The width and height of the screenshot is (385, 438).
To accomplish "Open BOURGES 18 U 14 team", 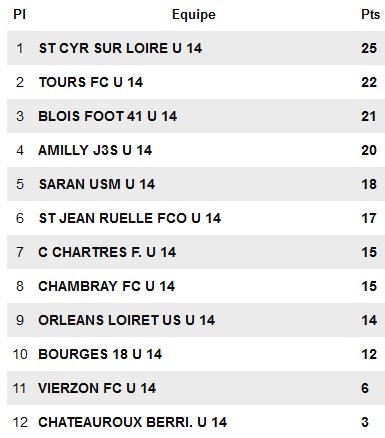I will click(100, 354).
